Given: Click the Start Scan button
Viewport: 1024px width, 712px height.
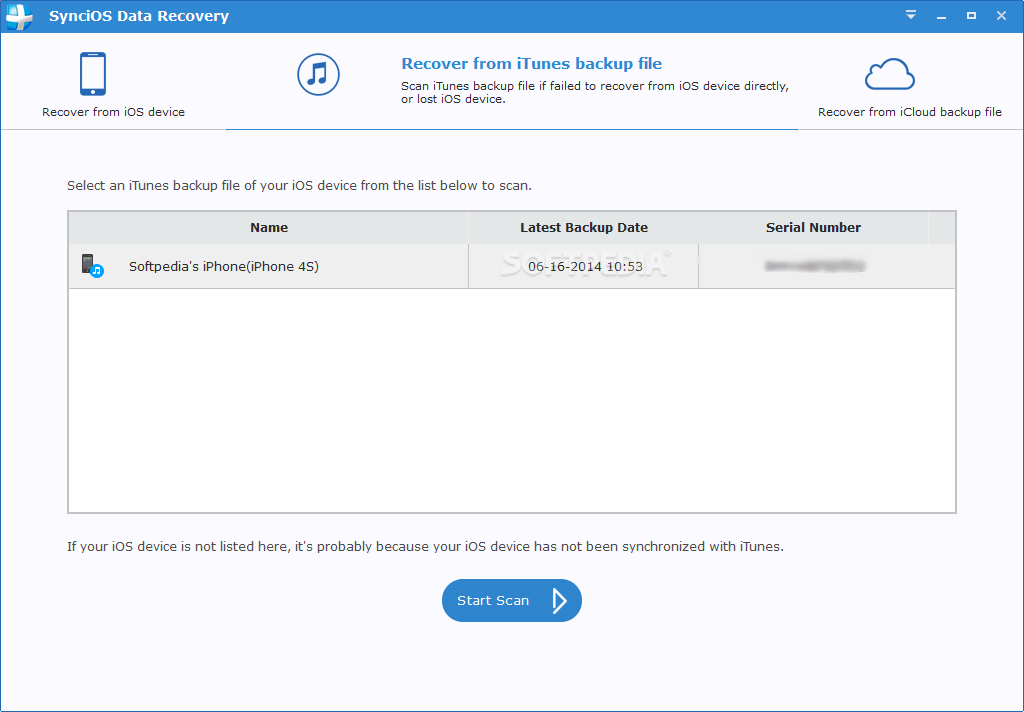Looking at the screenshot, I should click(511, 600).
